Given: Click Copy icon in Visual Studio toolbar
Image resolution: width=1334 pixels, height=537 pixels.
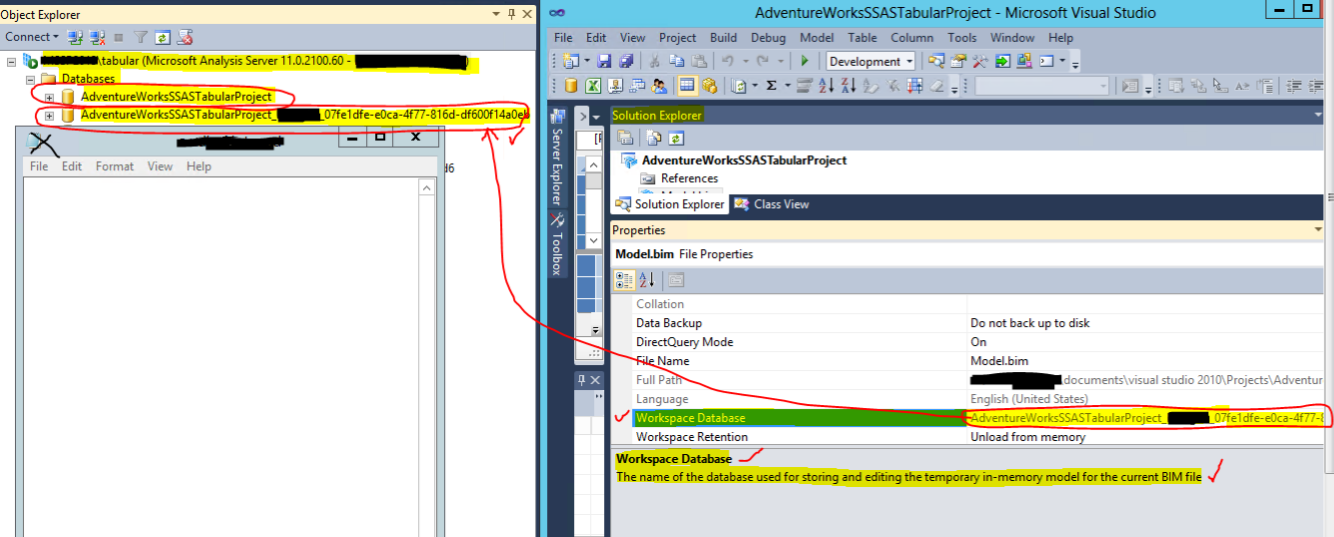Looking at the screenshot, I should [677, 61].
